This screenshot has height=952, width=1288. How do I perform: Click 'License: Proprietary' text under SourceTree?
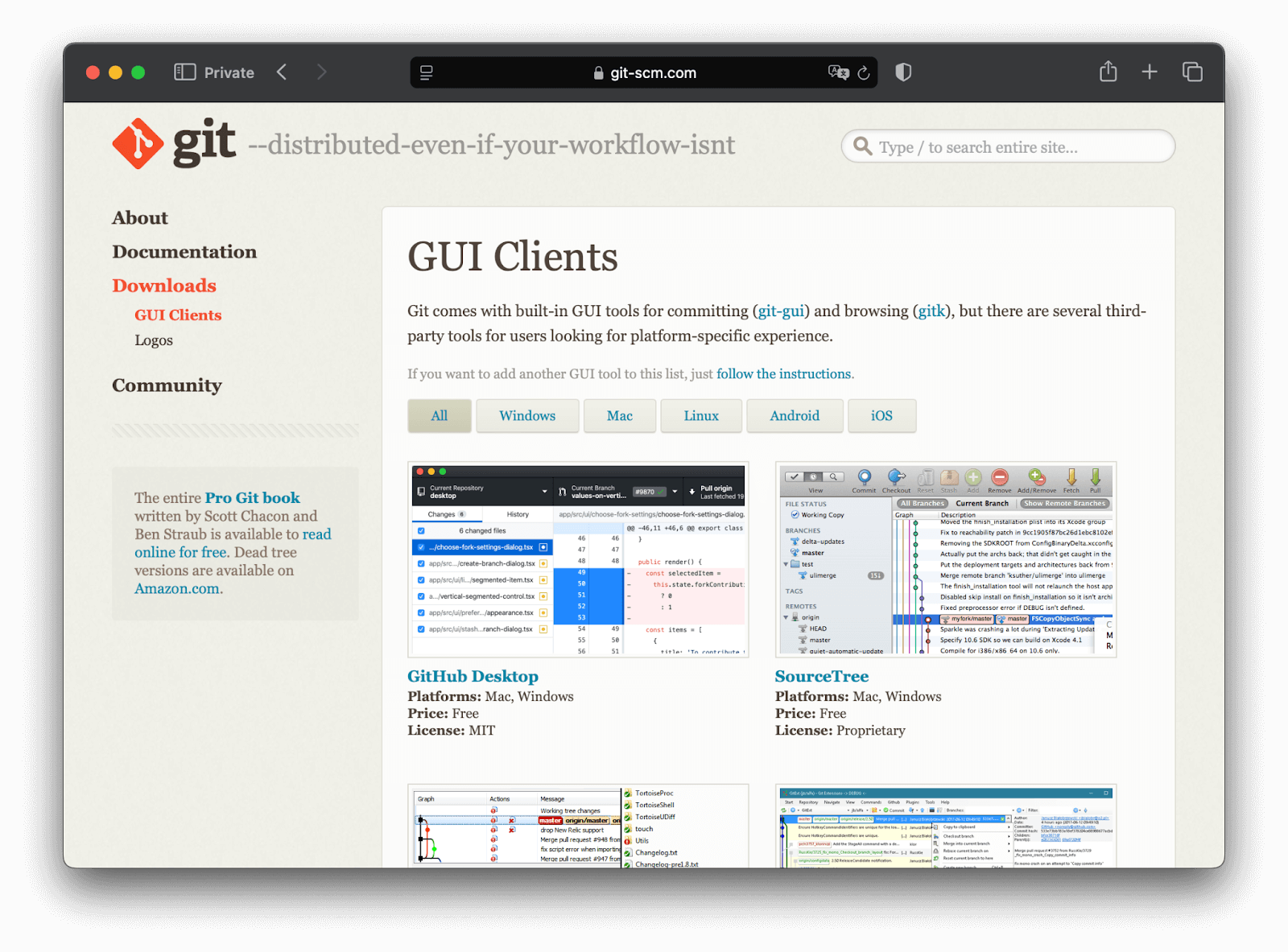[x=840, y=731]
